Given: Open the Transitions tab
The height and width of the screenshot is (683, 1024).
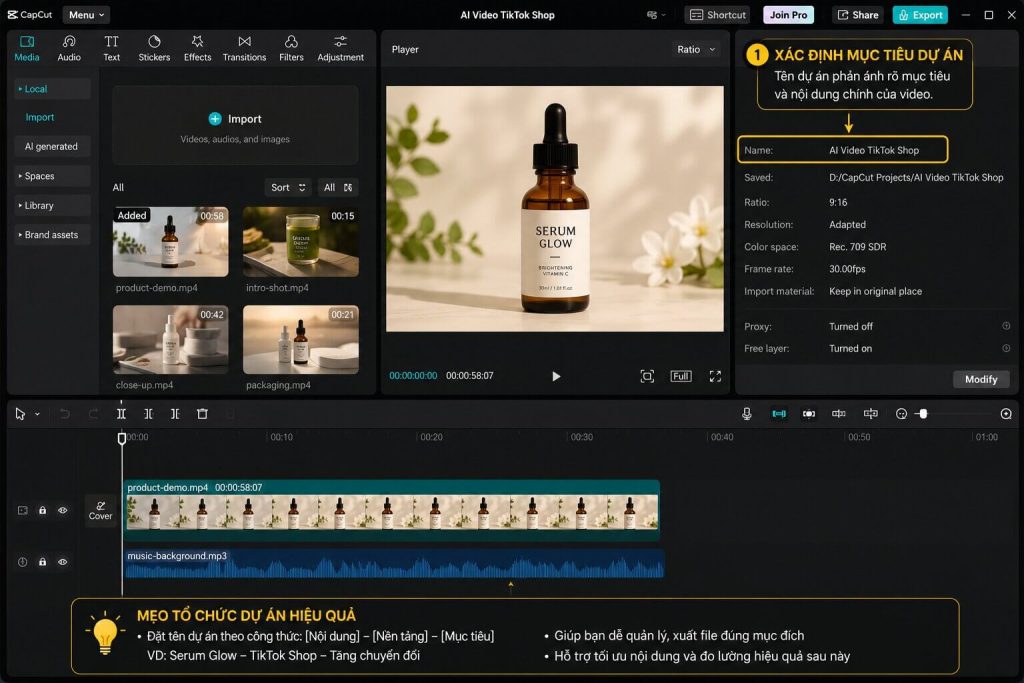Looking at the screenshot, I should coord(244,49).
